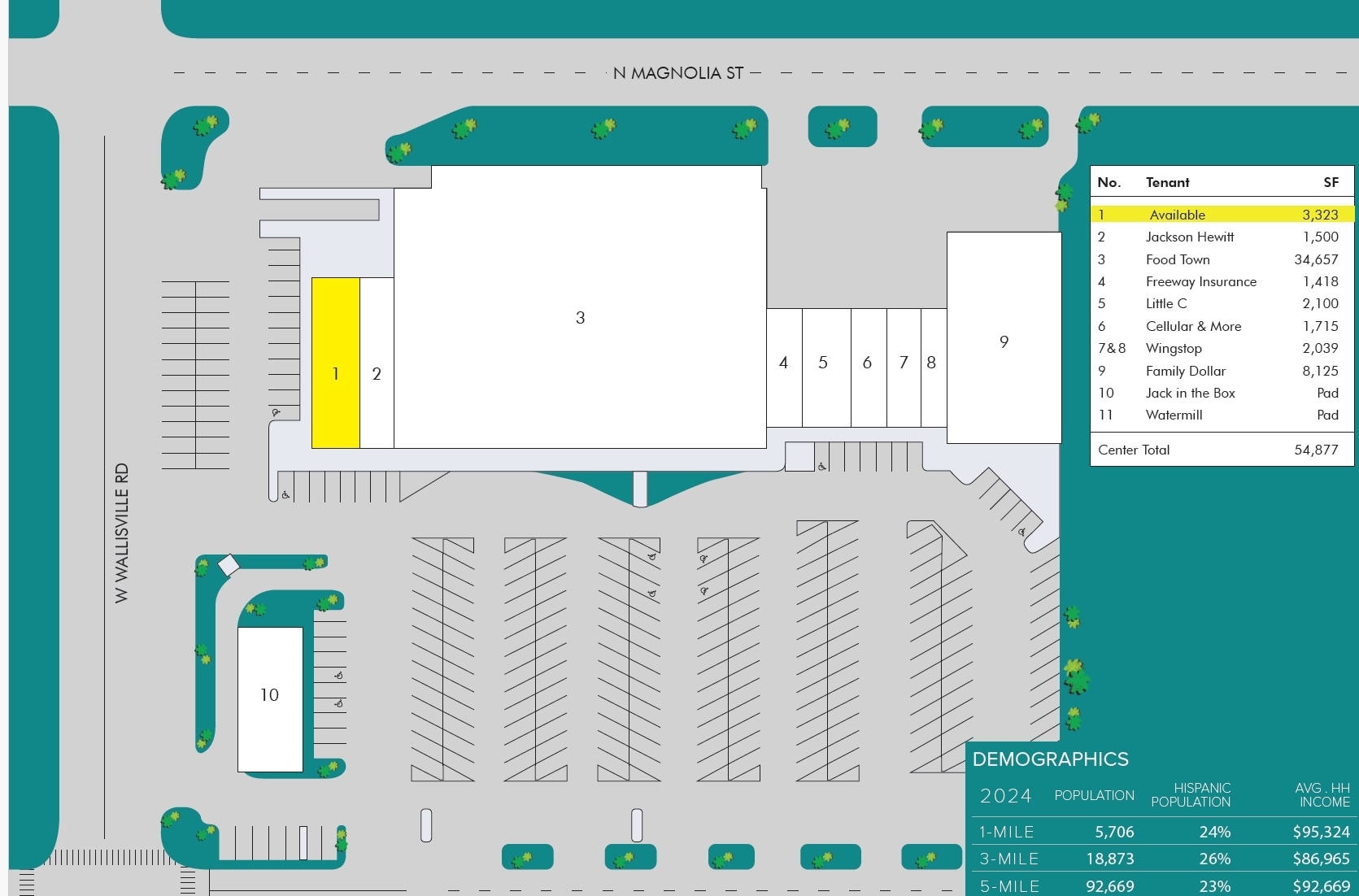
Task: Click the Family Dollar building labeled 9
Action: click(1004, 340)
